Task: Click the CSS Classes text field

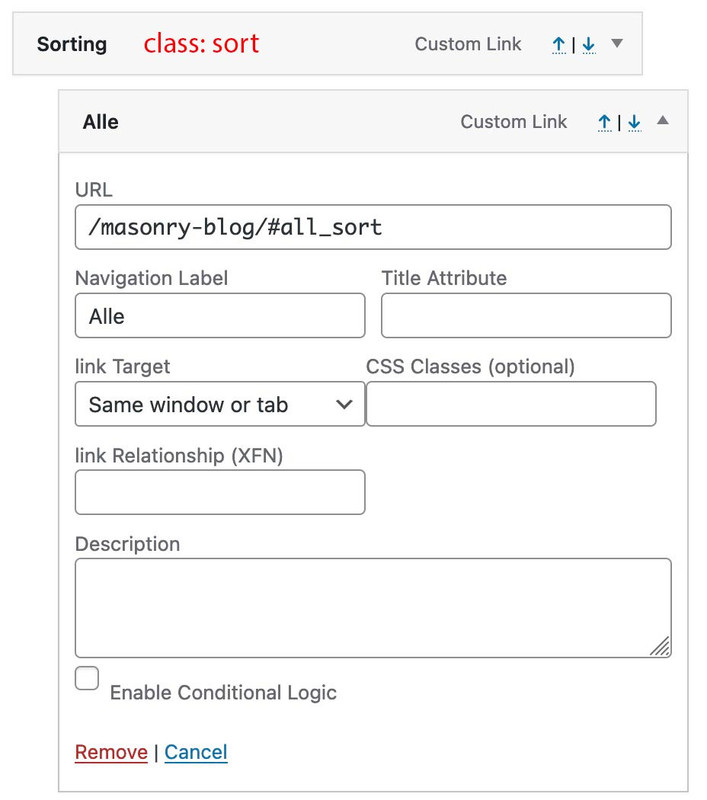Action: point(511,404)
